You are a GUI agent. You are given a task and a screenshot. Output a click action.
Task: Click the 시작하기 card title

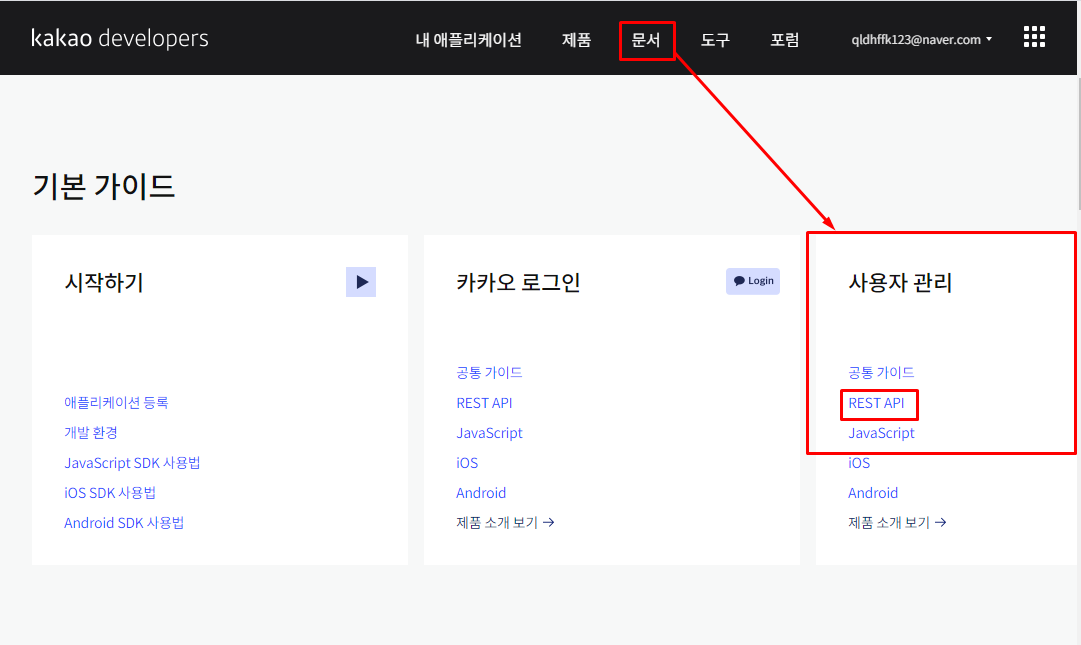coord(104,283)
